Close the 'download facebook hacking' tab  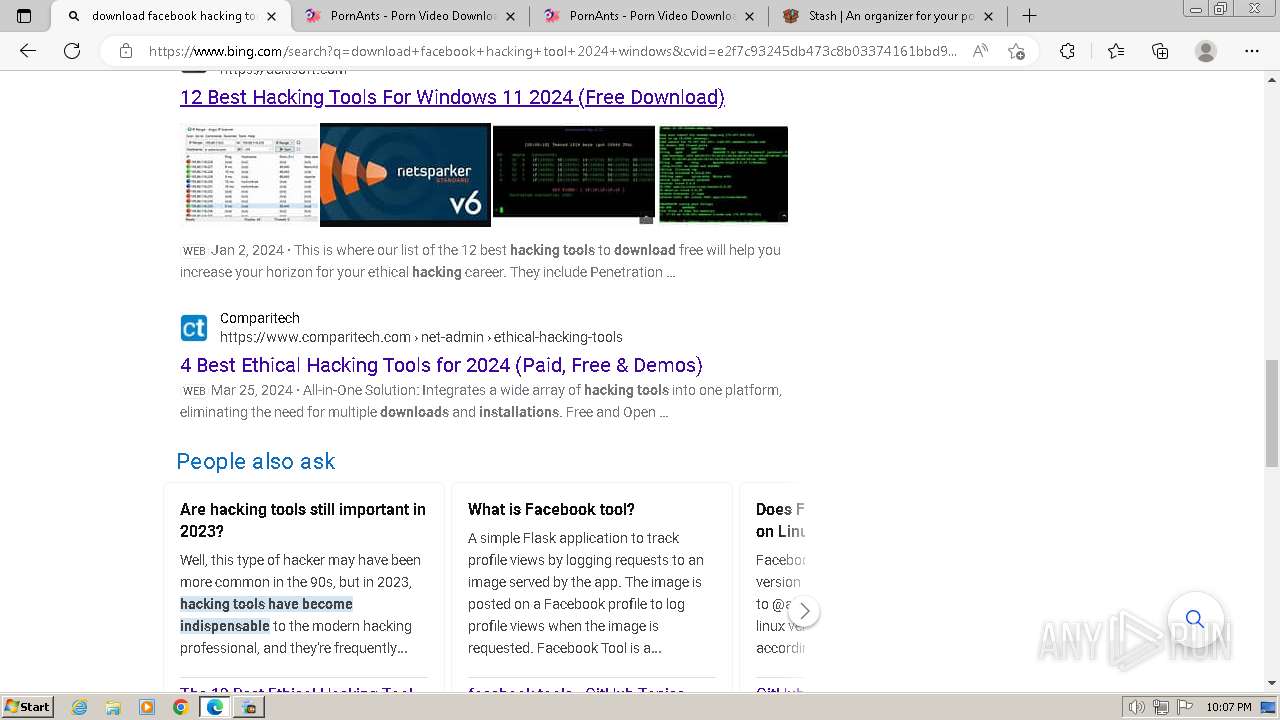tap(271, 16)
